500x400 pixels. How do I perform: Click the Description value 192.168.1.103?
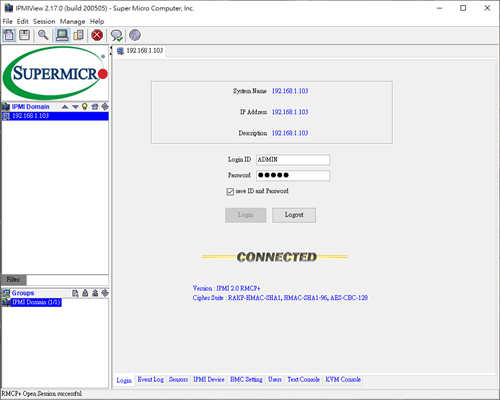pyautogui.click(x=290, y=133)
